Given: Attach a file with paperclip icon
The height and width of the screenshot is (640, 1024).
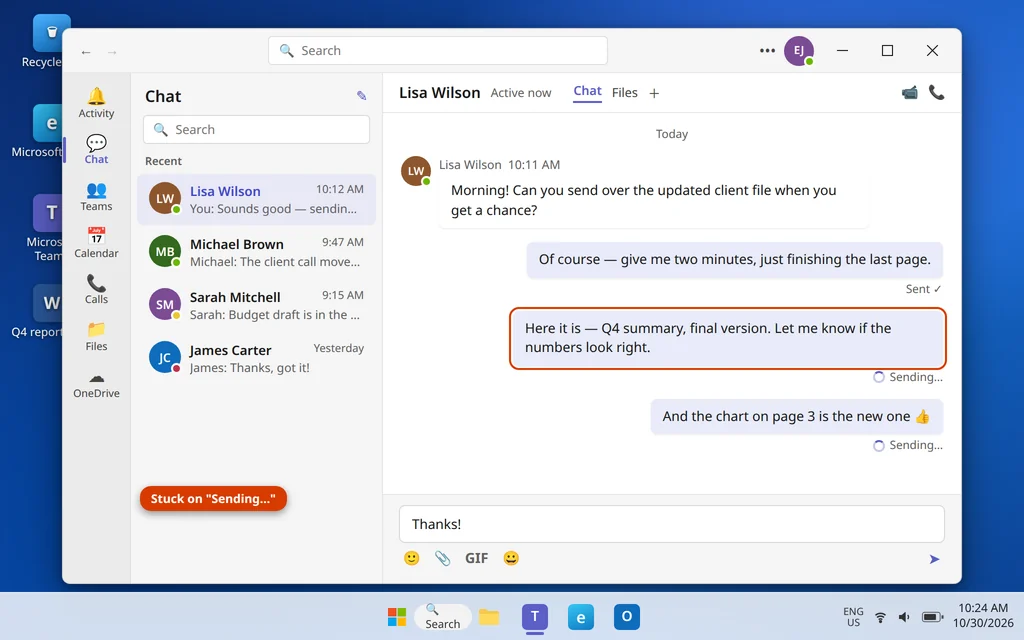Looking at the screenshot, I should point(442,558).
